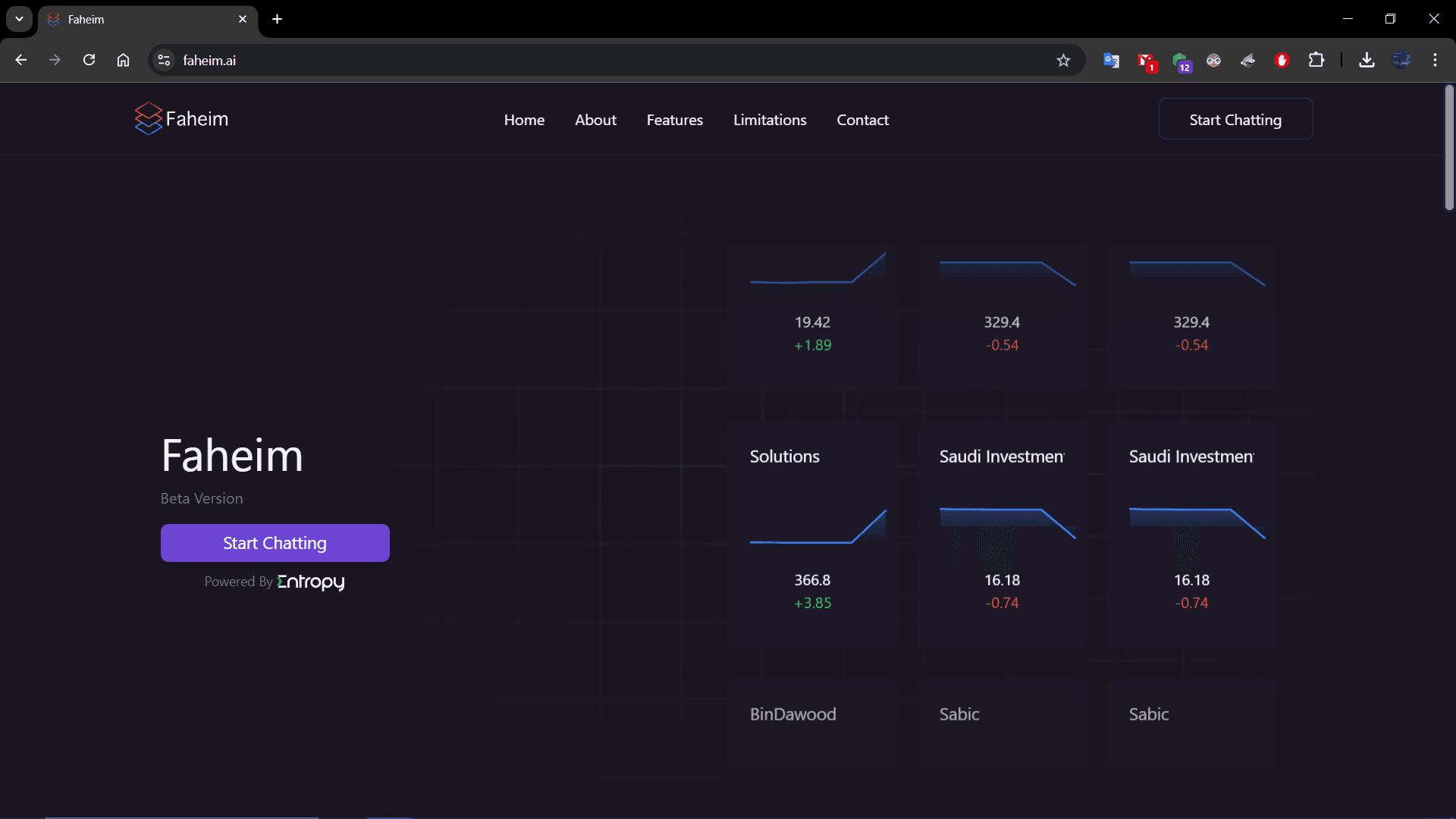Open the browser downloads icon
Screen dimensions: 1456x819
(x=1367, y=60)
